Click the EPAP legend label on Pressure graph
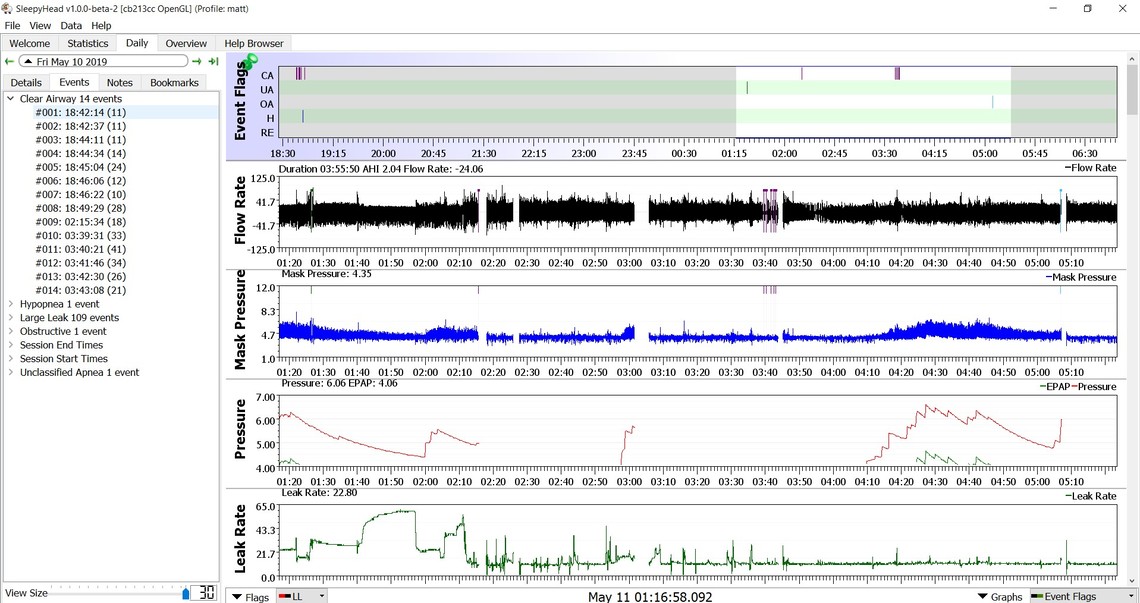 coord(1055,387)
